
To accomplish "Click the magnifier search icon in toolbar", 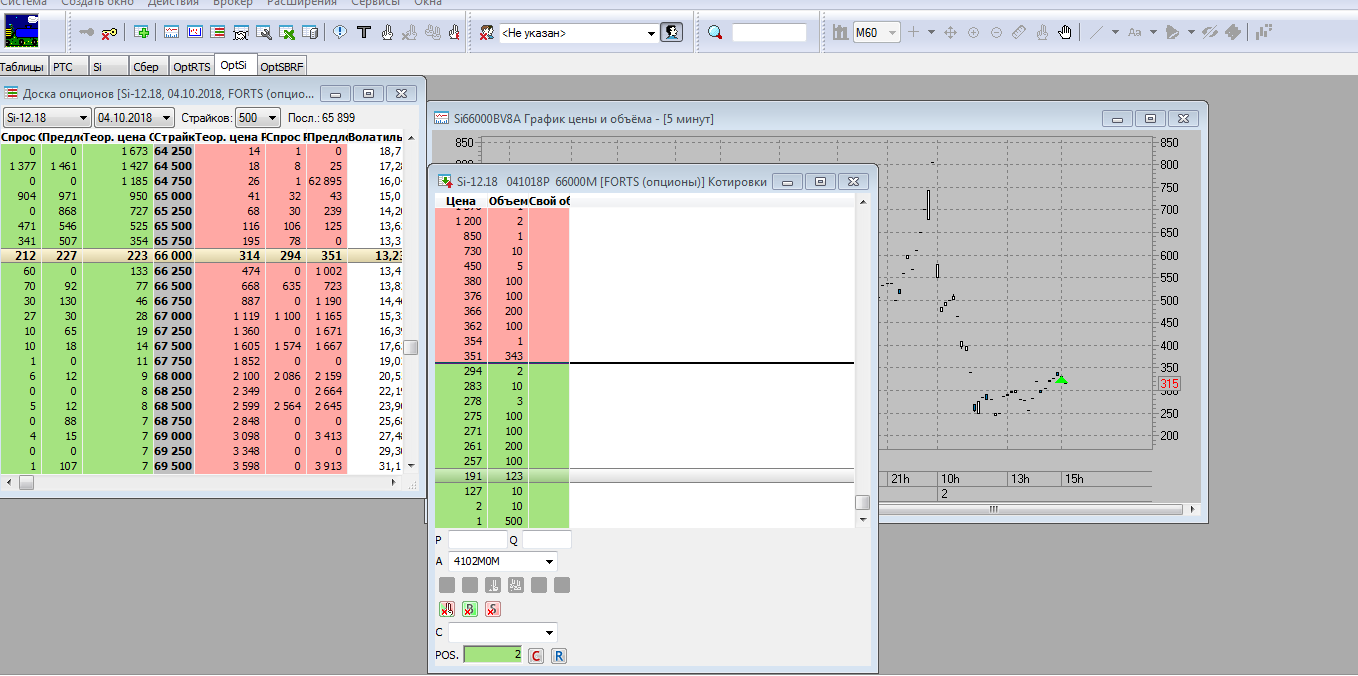I will point(714,33).
